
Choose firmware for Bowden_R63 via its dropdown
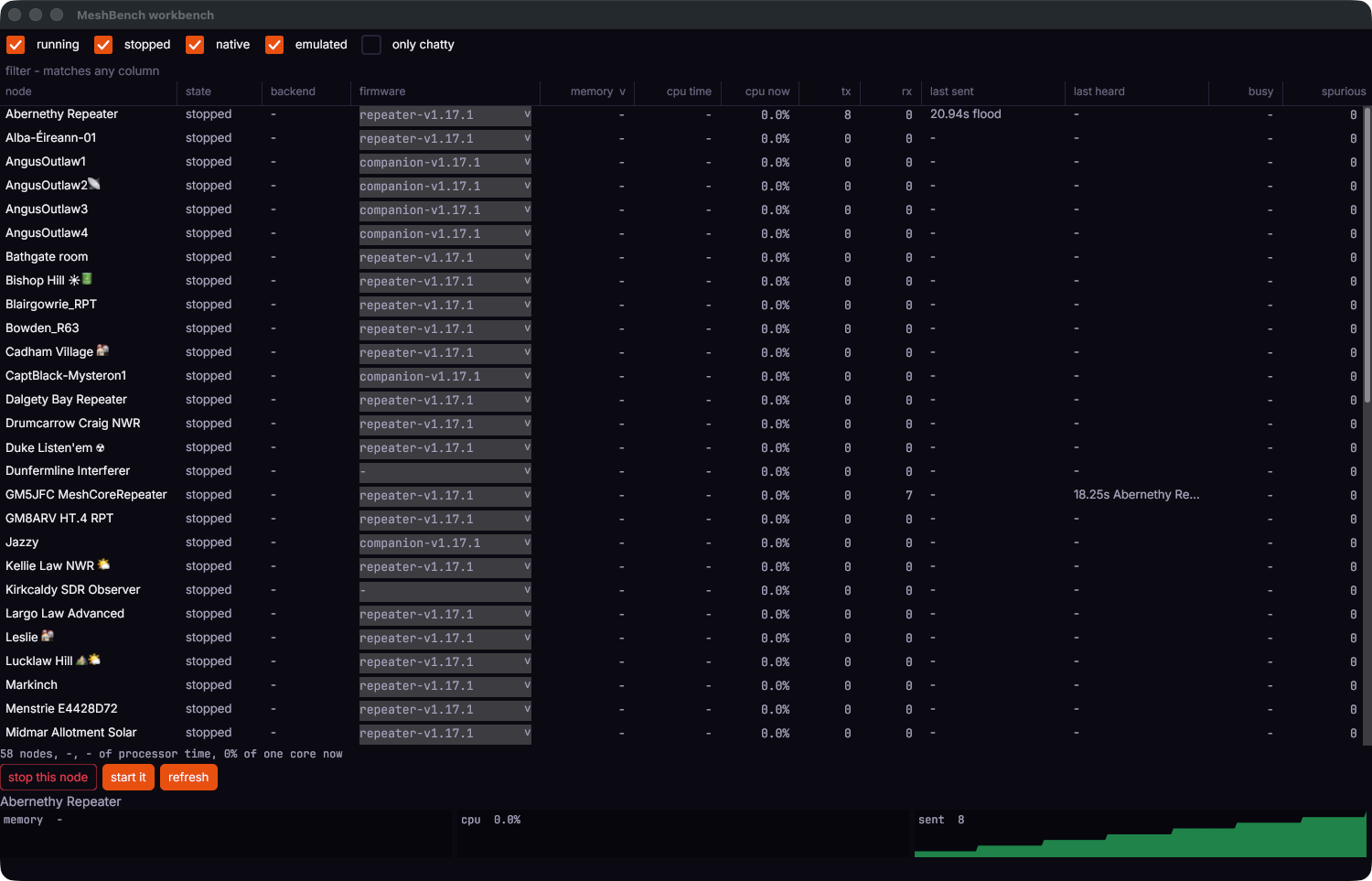(445, 329)
